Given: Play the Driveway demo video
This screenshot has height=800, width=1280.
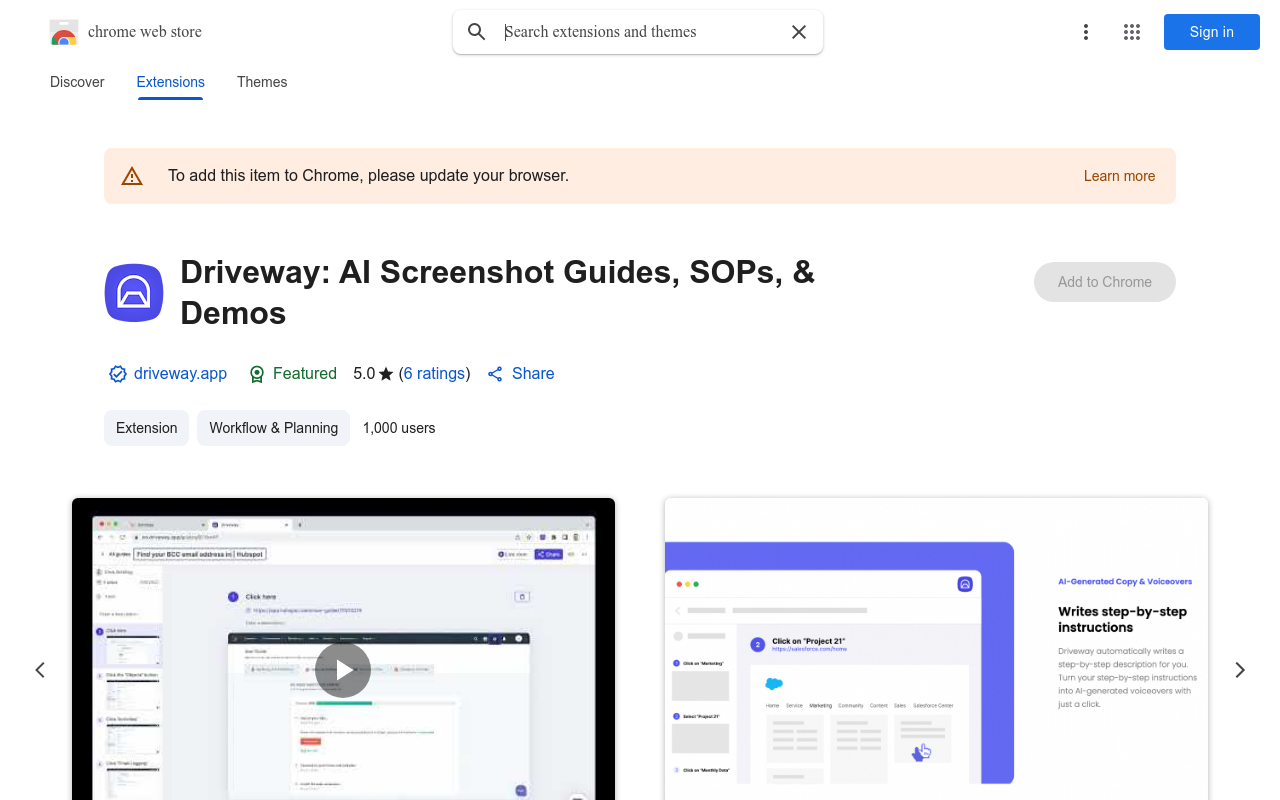Looking at the screenshot, I should pyautogui.click(x=343, y=670).
